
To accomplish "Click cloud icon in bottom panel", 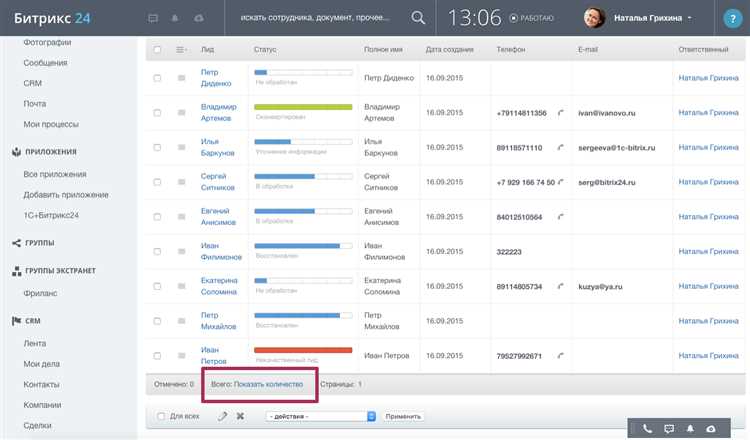I will tap(711, 429).
